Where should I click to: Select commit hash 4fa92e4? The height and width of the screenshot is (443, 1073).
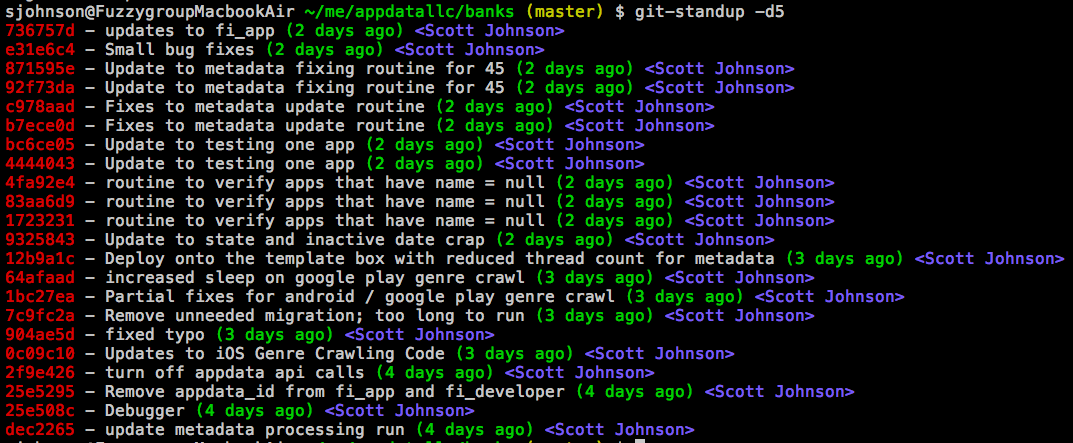tap(40, 183)
